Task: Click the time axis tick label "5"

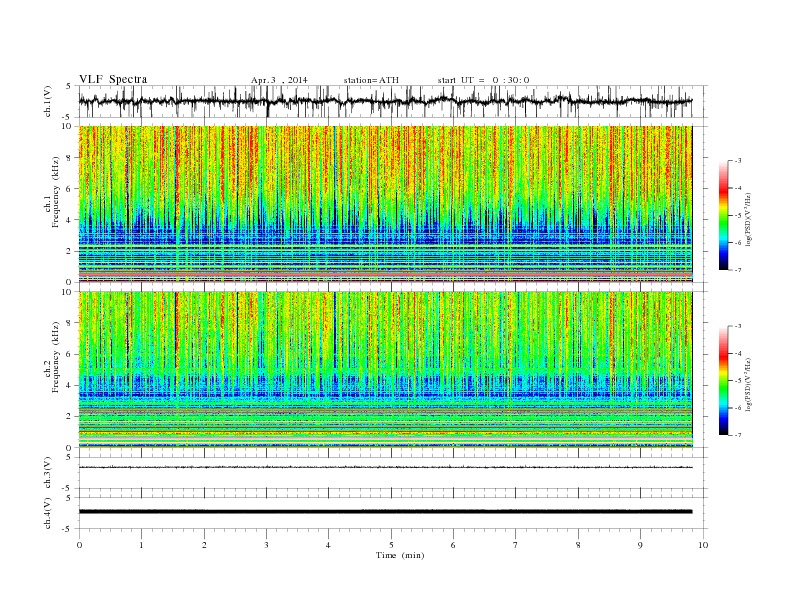Action: (391, 545)
